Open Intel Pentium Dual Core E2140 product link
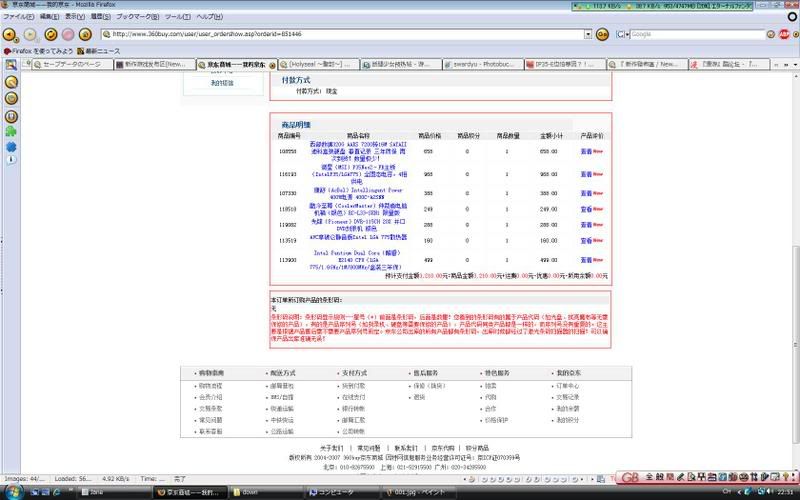Image resolution: width=800 pixels, height=500 pixels. coord(356,260)
